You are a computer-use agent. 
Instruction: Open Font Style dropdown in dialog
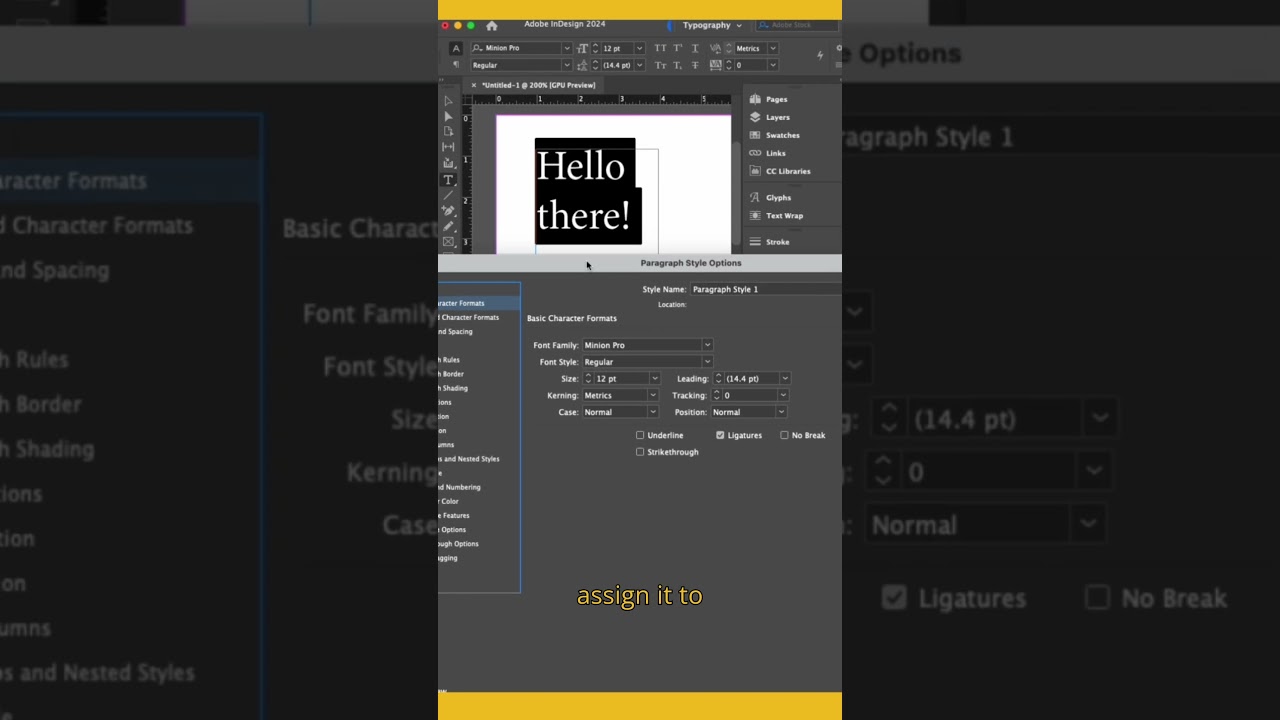707,362
